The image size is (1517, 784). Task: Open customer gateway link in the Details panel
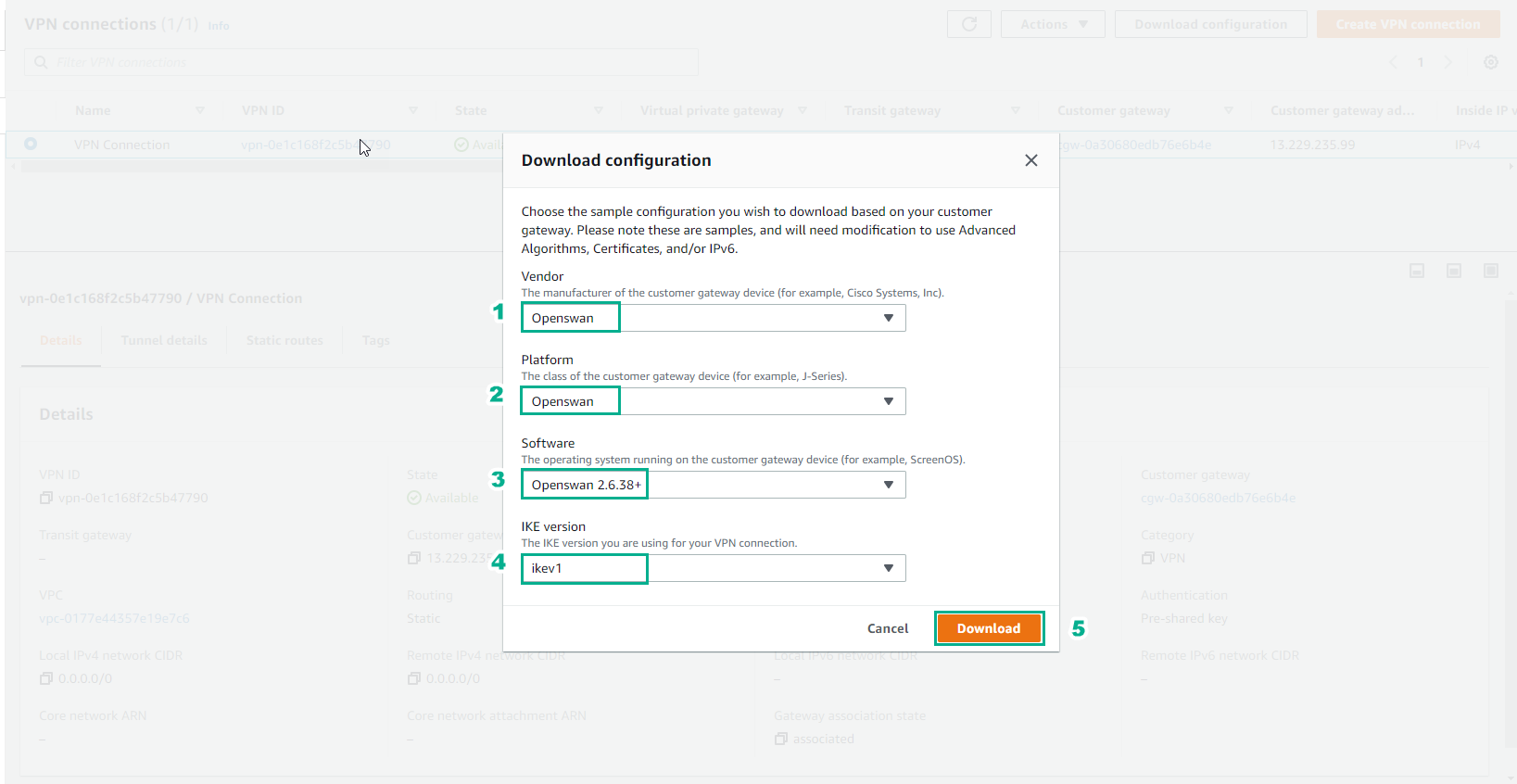click(1219, 498)
